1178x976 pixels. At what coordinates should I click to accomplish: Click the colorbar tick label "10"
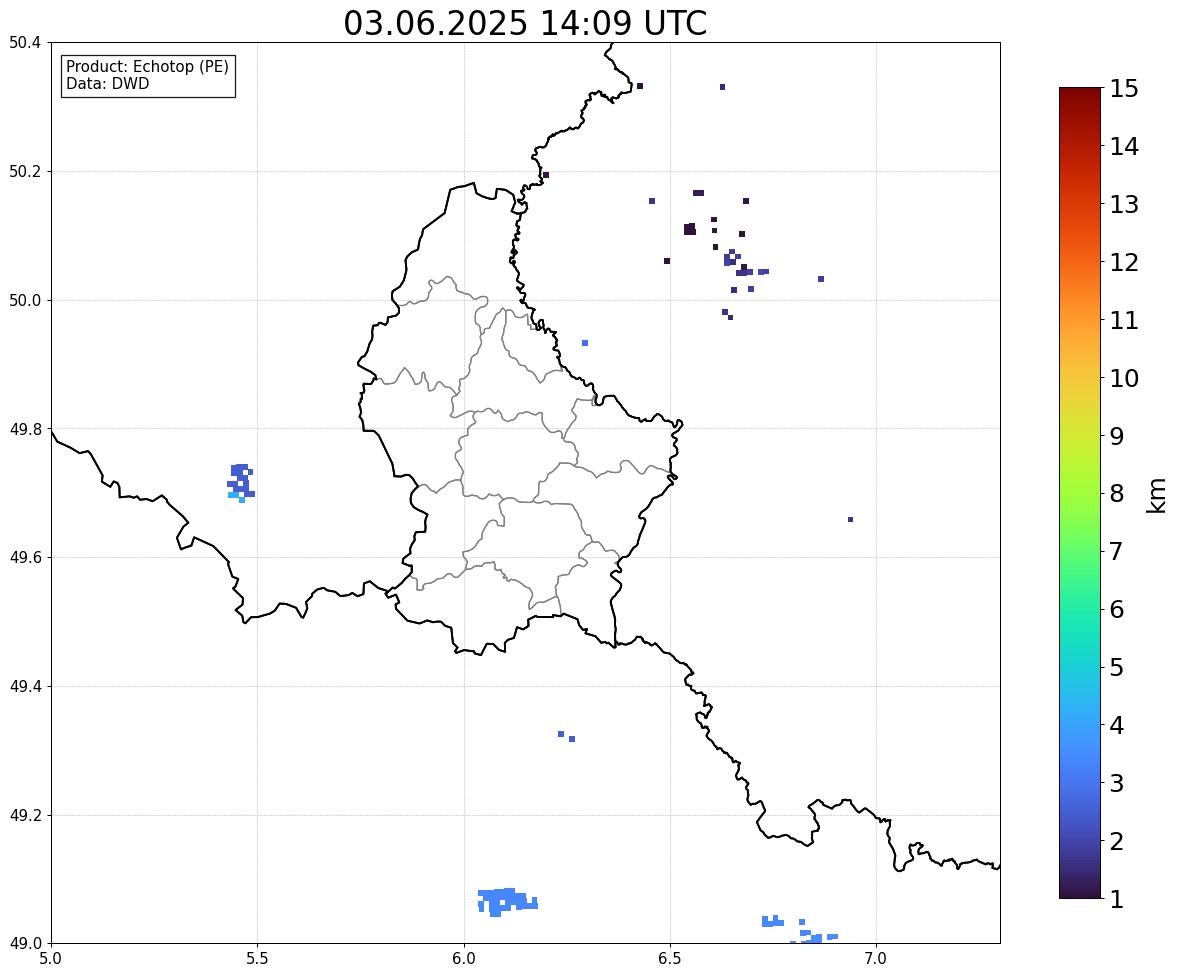1124,378
